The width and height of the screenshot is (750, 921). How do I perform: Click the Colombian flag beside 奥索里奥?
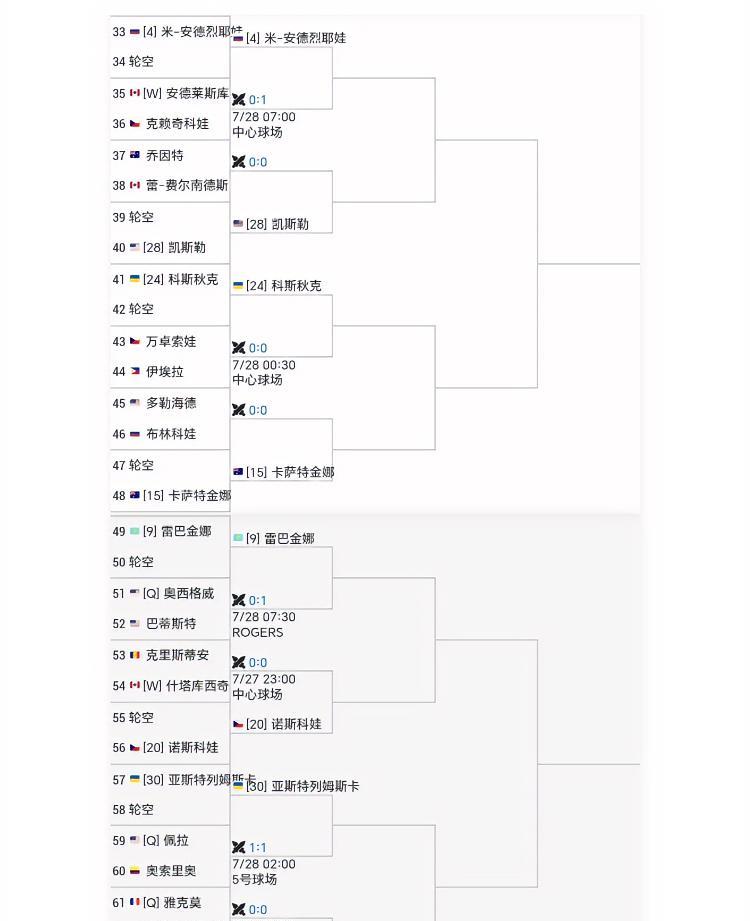(x=135, y=872)
